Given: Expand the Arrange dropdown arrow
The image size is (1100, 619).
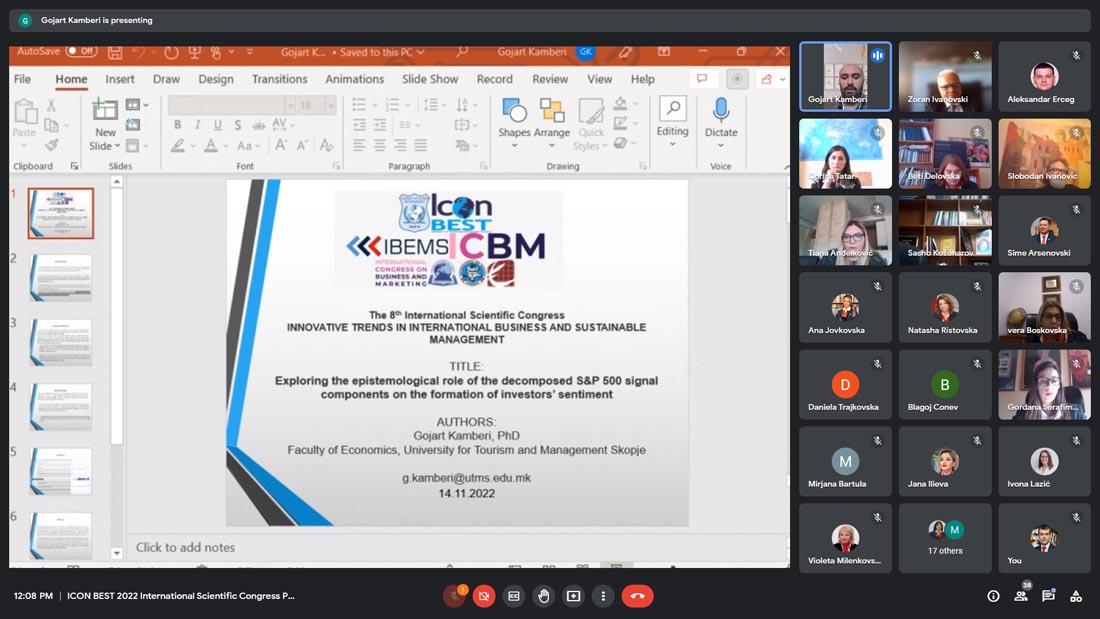Looking at the screenshot, I should 552,146.
